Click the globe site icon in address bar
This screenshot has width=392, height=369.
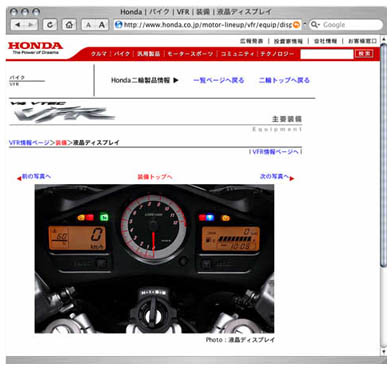click(118, 25)
